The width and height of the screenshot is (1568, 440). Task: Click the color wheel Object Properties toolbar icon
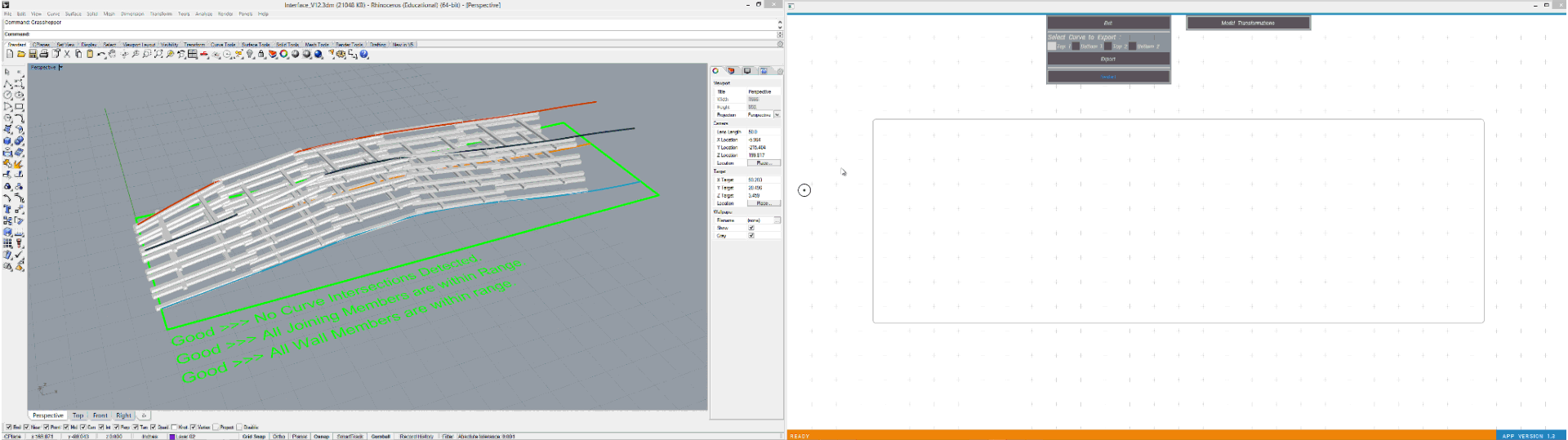click(x=284, y=54)
